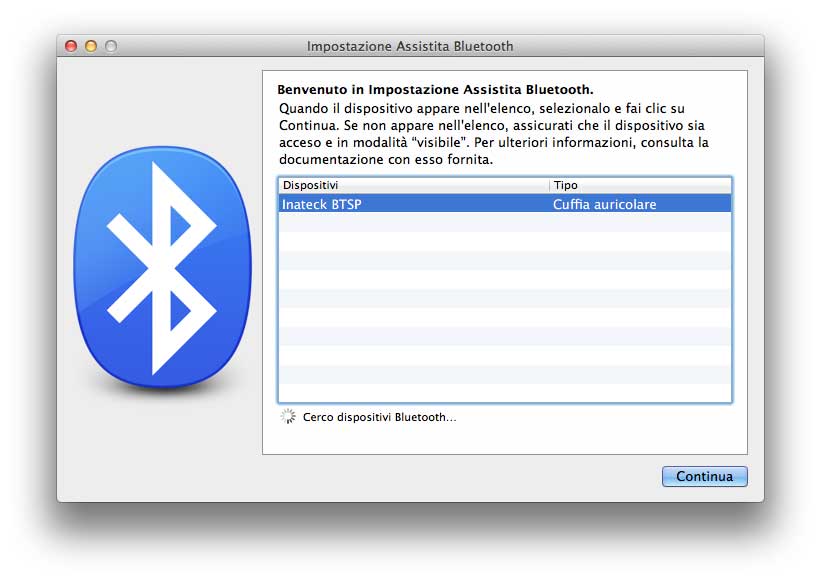Click the gray zoom window button
The width and height of the screenshot is (821, 581).
click(111, 46)
